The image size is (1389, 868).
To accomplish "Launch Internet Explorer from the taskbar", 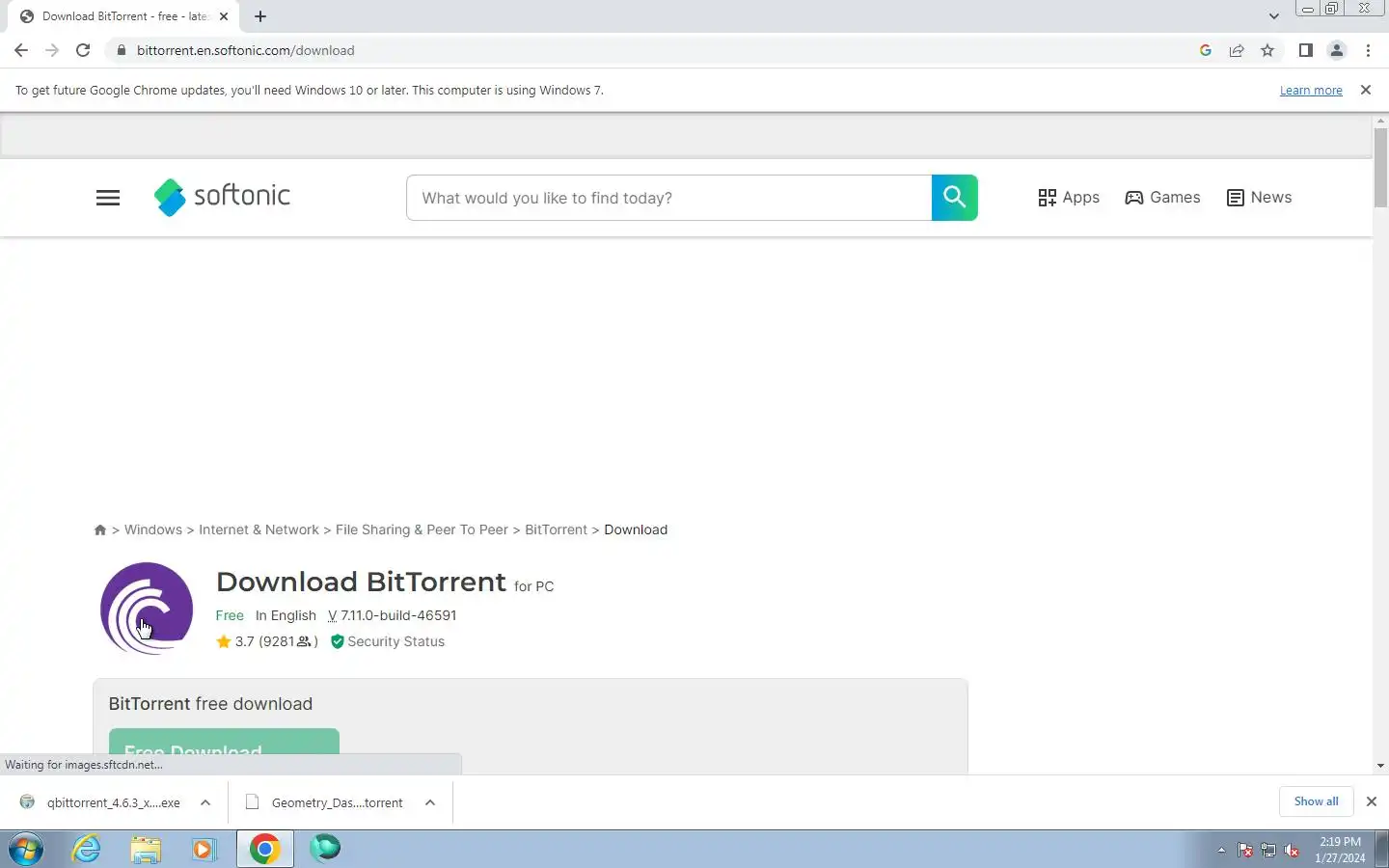I will pyautogui.click(x=87, y=849).
